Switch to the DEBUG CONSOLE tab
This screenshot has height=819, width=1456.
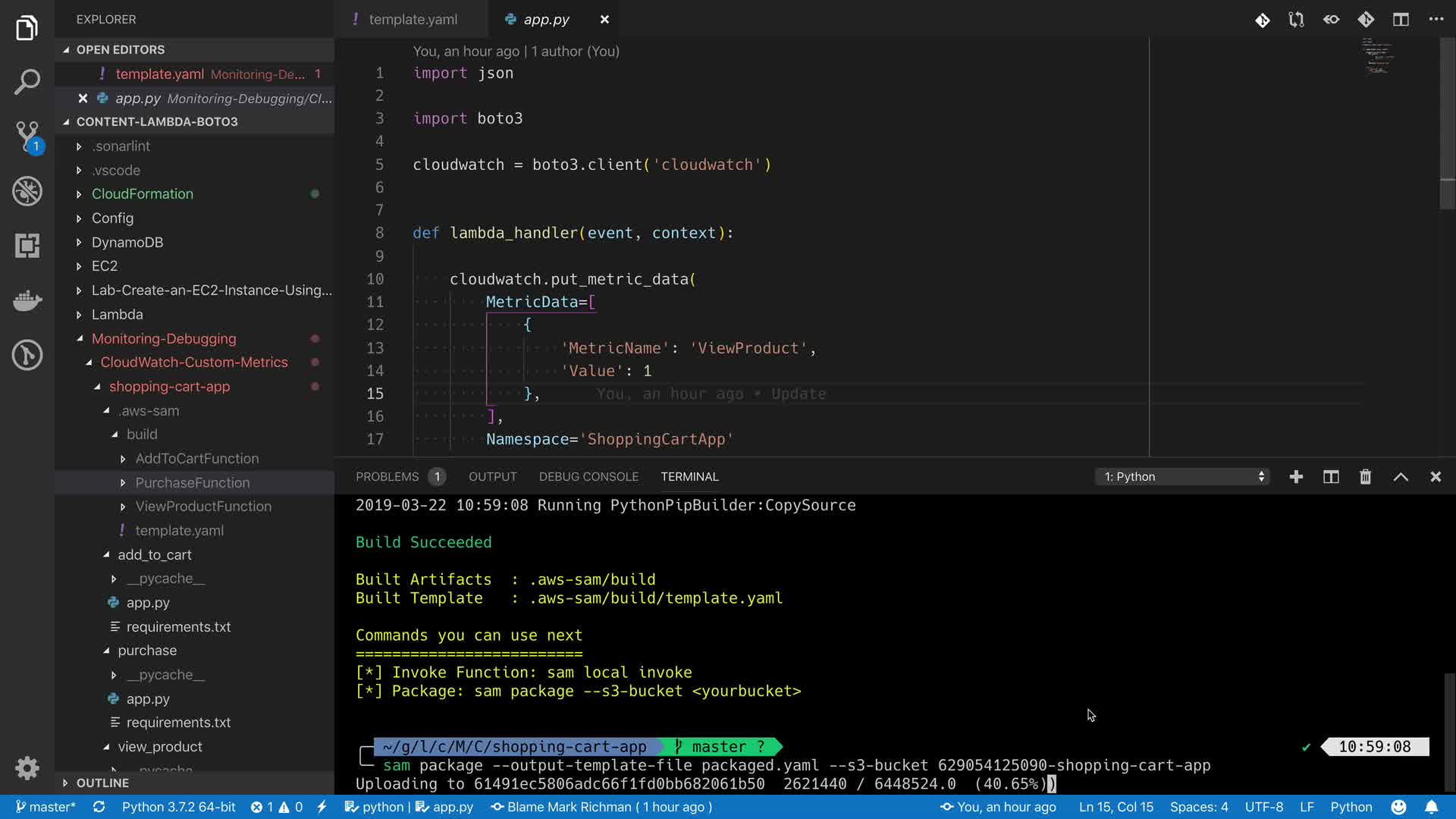(588, 476)
